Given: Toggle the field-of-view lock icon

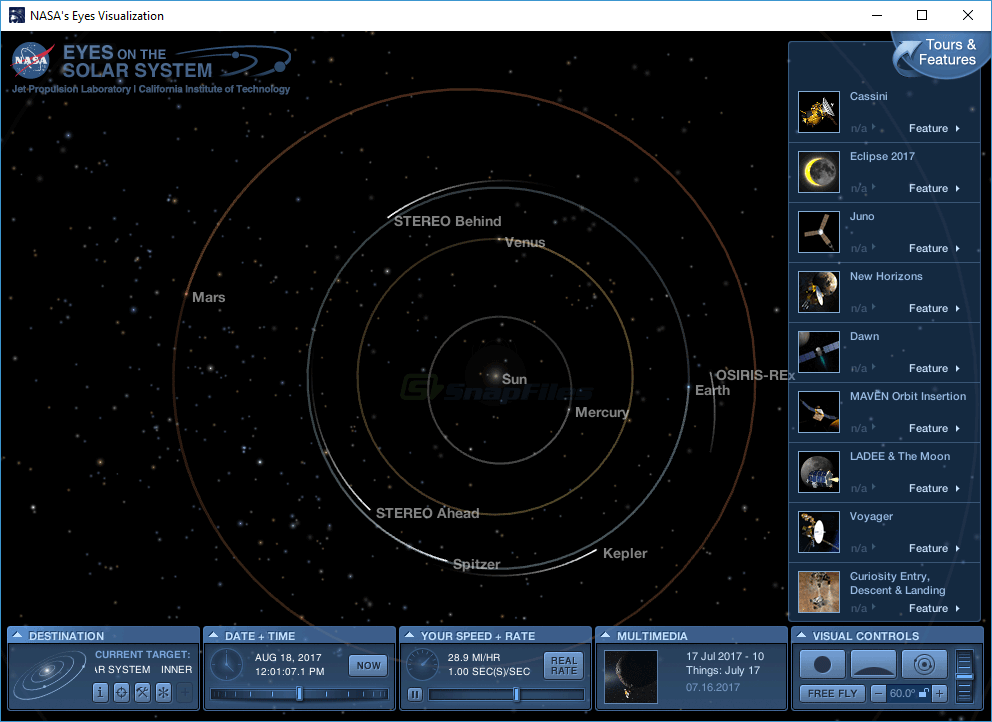Looking at the screenshot, I should (922, 692).
